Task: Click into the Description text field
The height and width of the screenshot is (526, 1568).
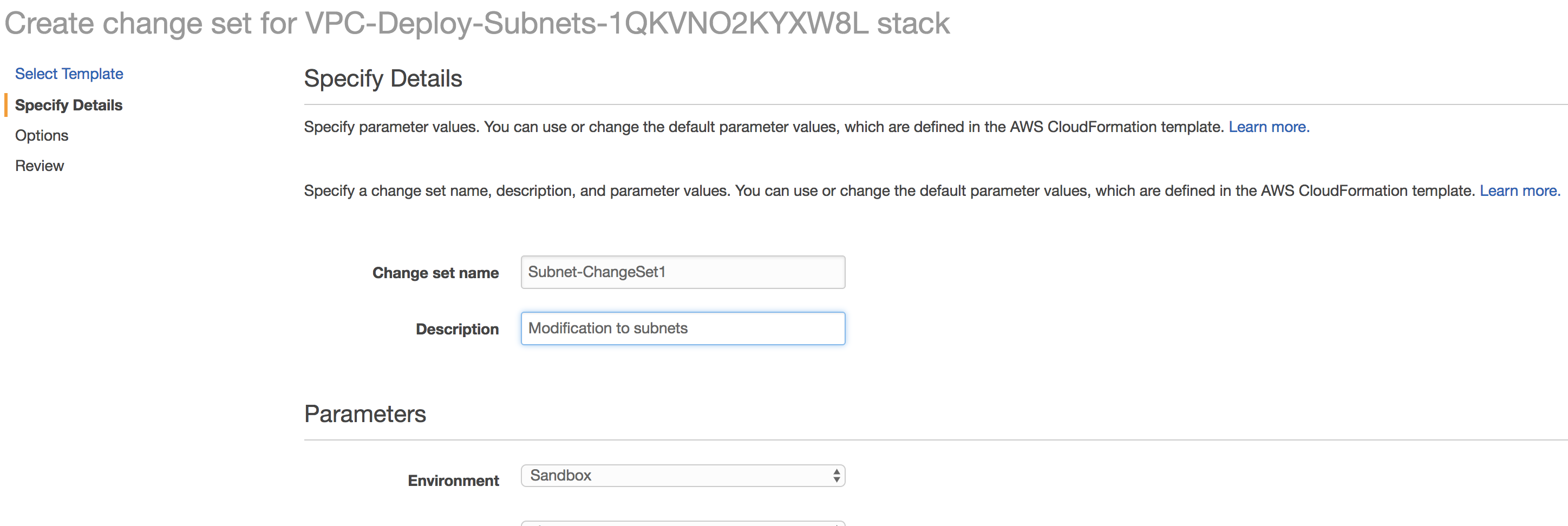Action: (682, 328)
